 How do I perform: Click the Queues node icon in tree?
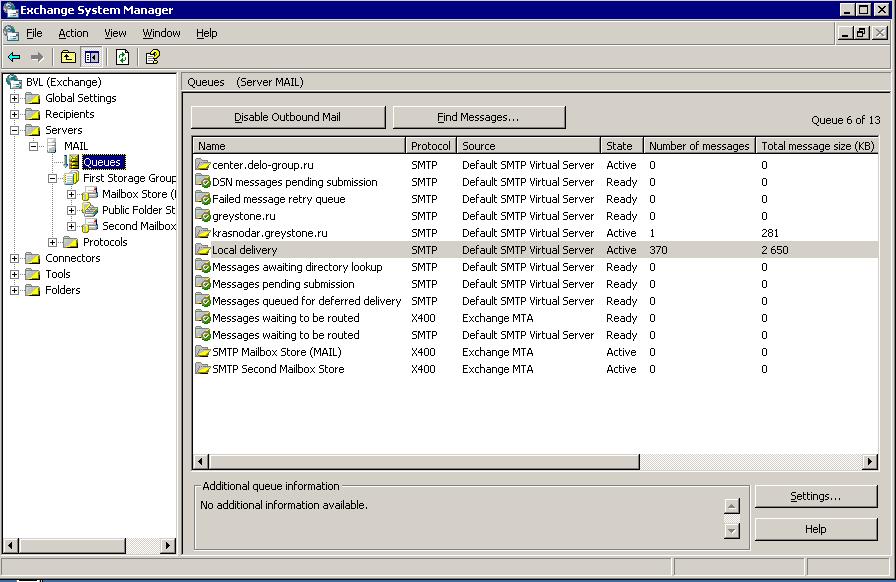click(x=73, y=162)
